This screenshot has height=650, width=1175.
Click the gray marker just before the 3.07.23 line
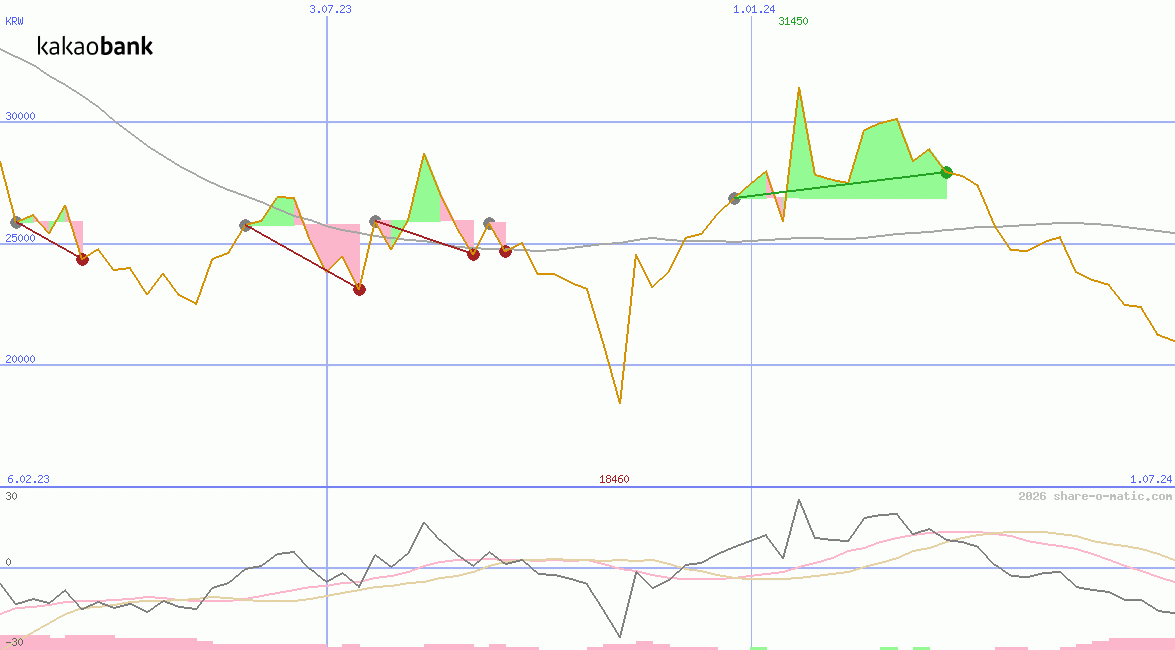(x=245, y=225)
